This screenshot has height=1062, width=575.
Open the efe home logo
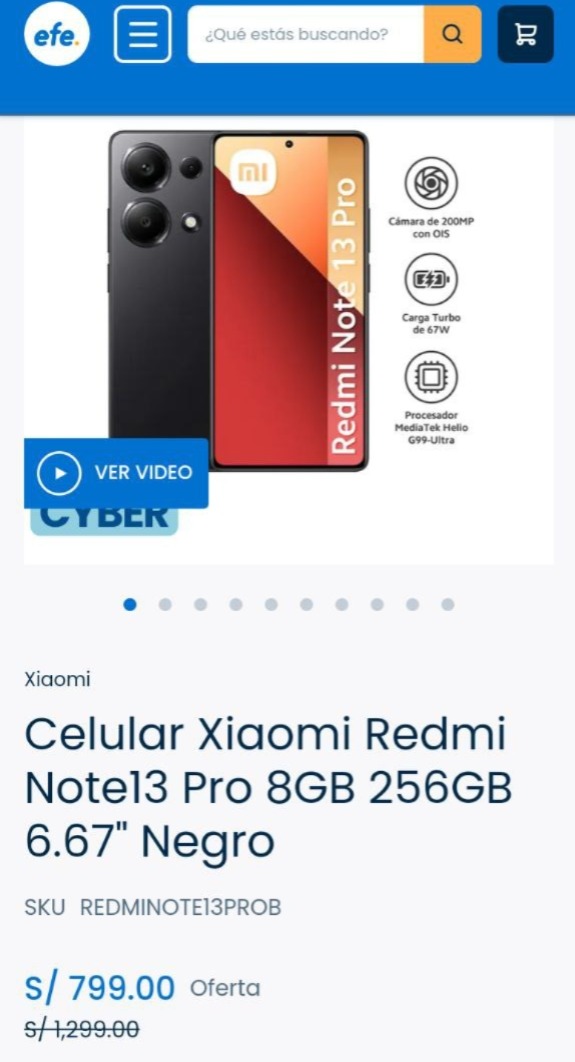pos(57,34)
